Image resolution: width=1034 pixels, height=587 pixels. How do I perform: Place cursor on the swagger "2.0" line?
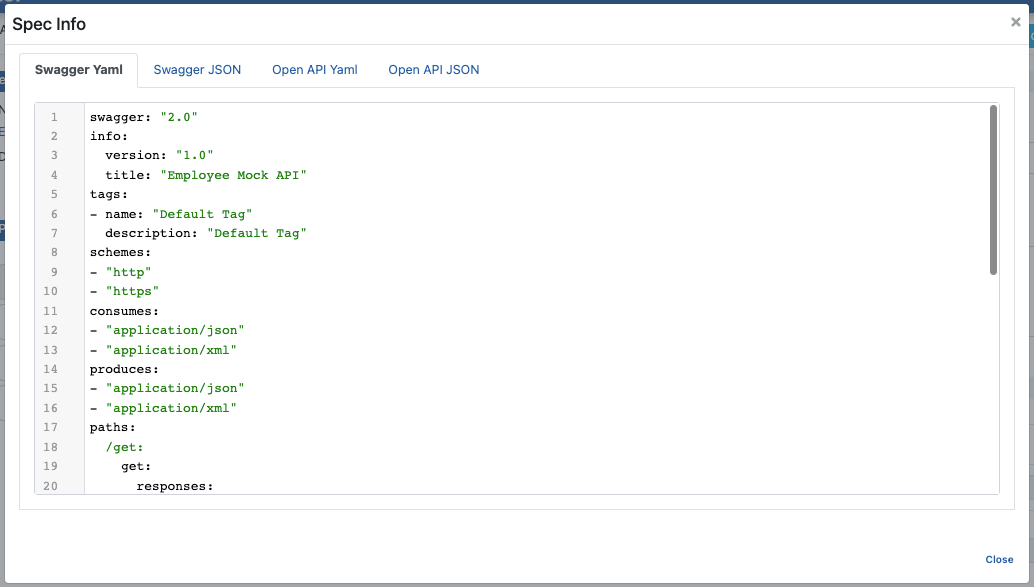click(x=143, y=117)
